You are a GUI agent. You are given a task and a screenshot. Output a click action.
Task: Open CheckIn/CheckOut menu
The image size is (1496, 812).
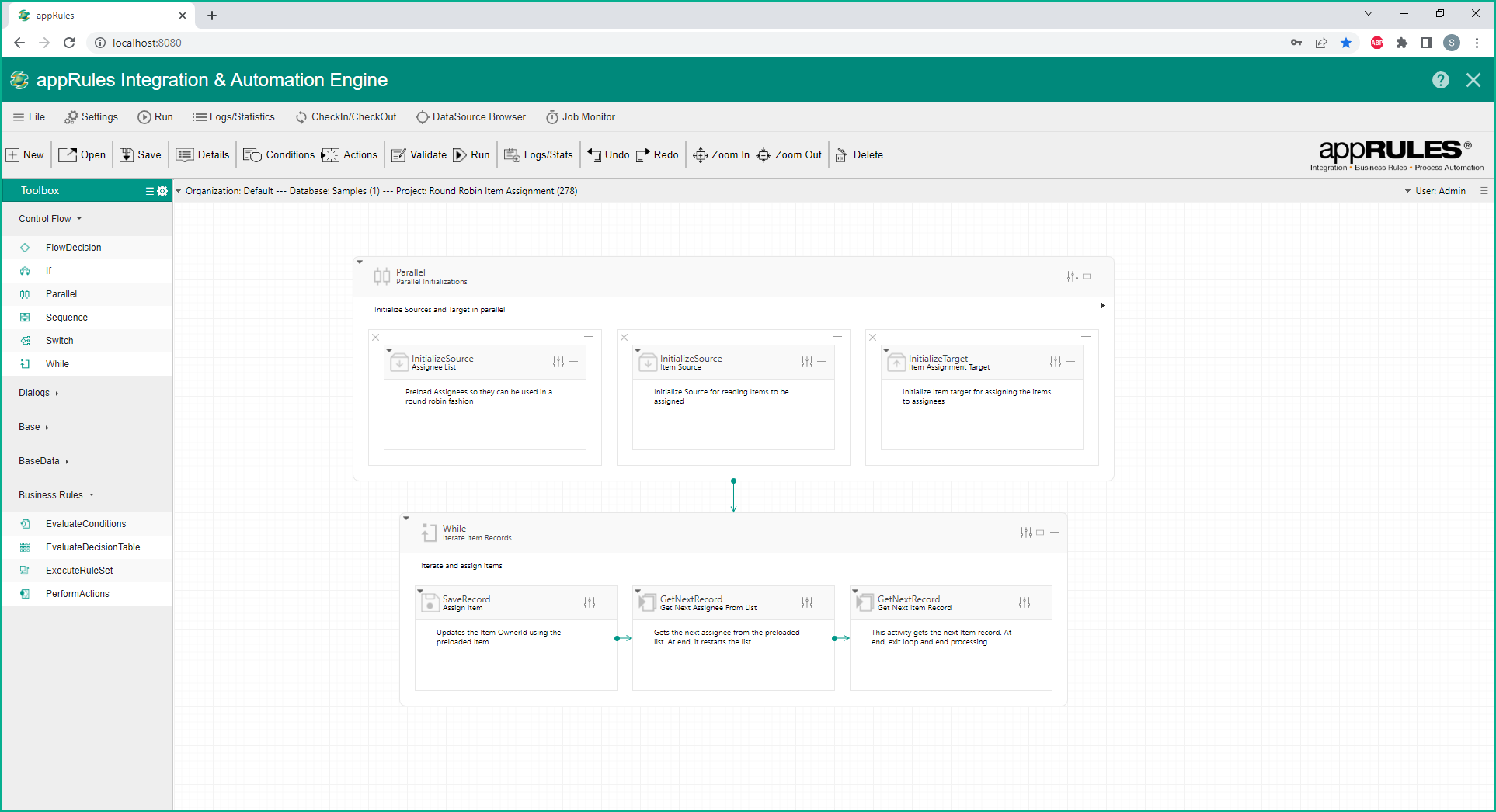click(346, 117)
